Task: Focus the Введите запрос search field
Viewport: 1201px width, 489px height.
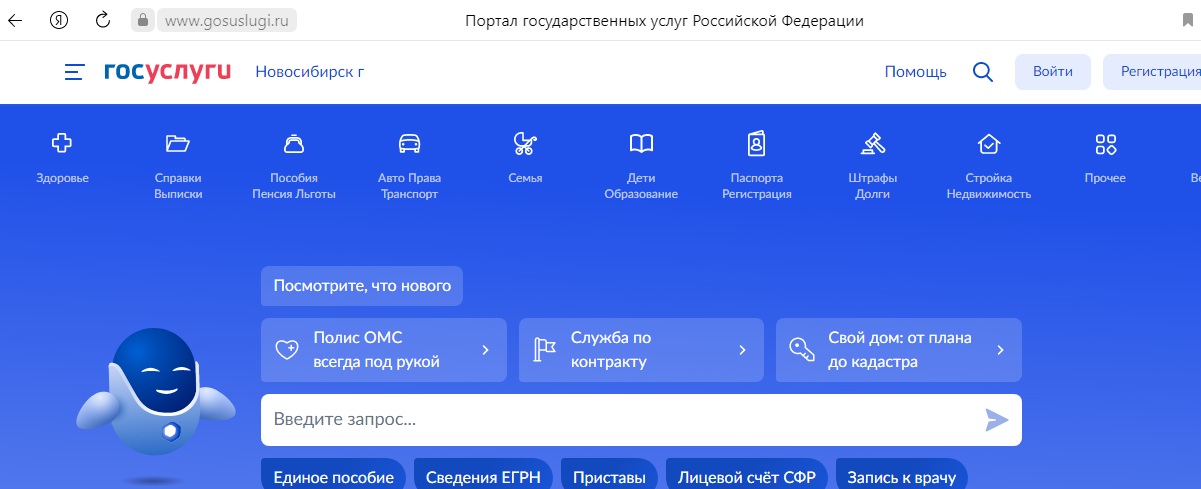Action: pyautogui.click(x=641, y=420)
